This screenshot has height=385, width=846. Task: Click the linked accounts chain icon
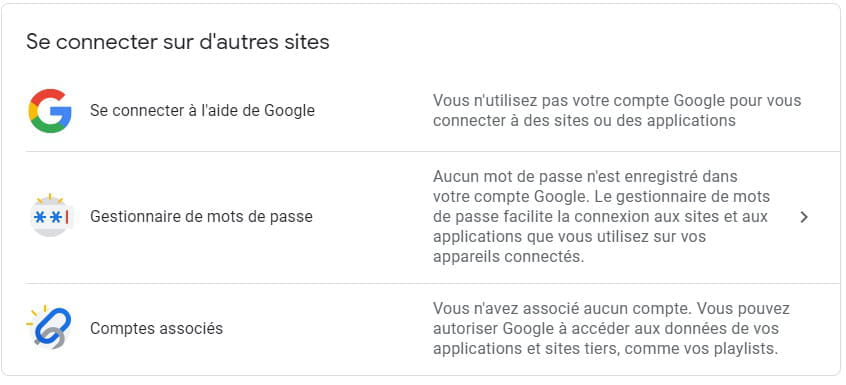click(49, 327)
